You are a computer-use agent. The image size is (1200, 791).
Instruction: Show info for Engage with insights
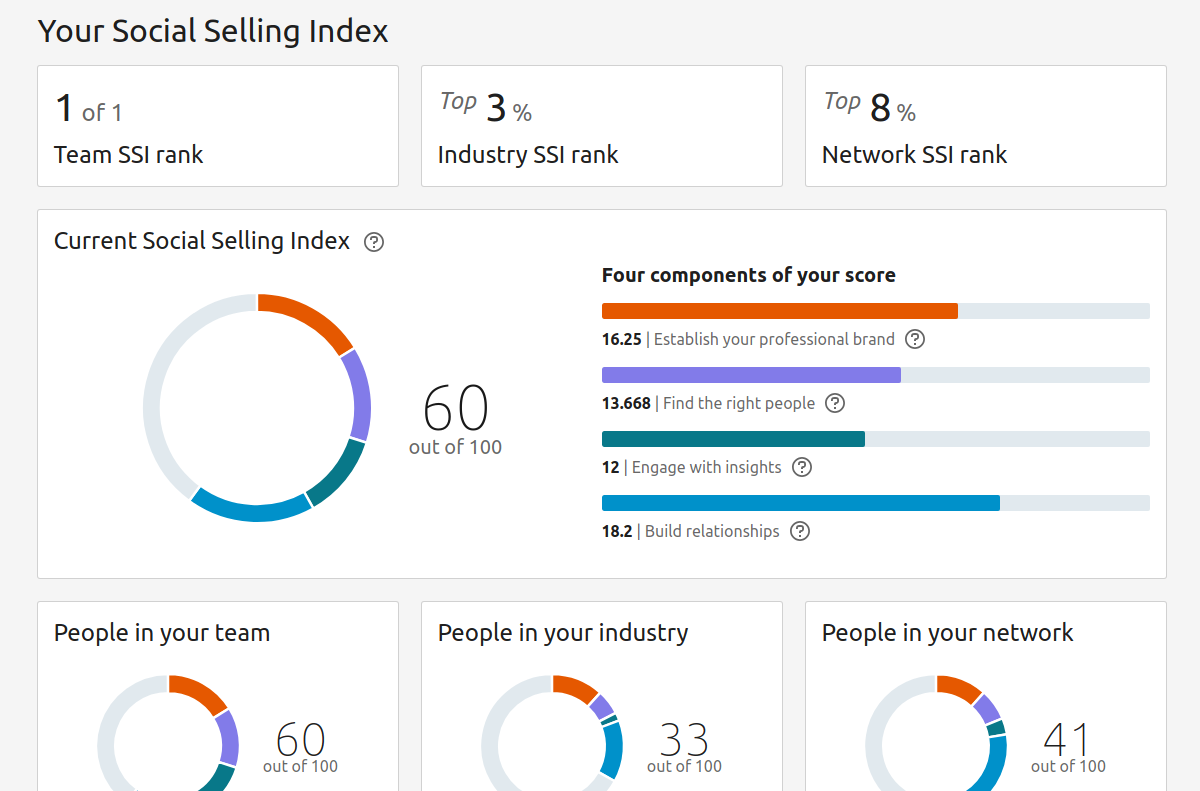click(x=802, y=467)
